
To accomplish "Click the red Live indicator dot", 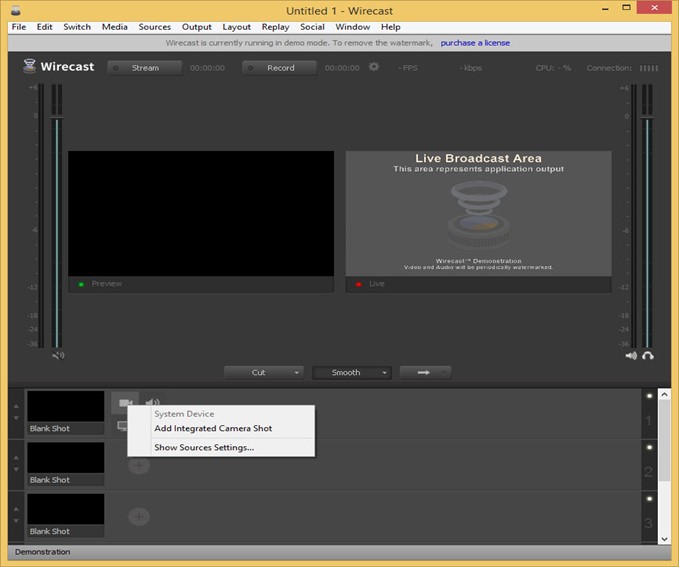I will click(359, 284).
